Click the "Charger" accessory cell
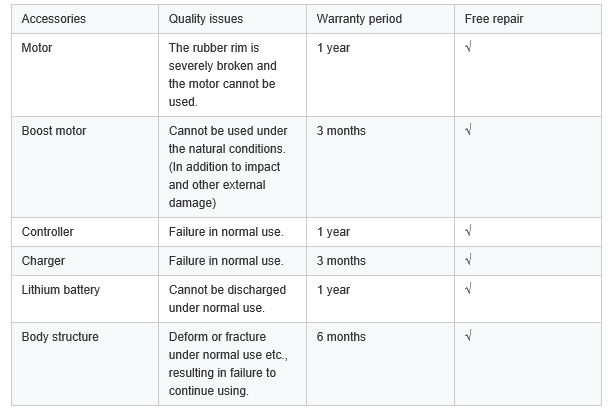The width and height of the screenshot is (612, 412). point(43,261)
